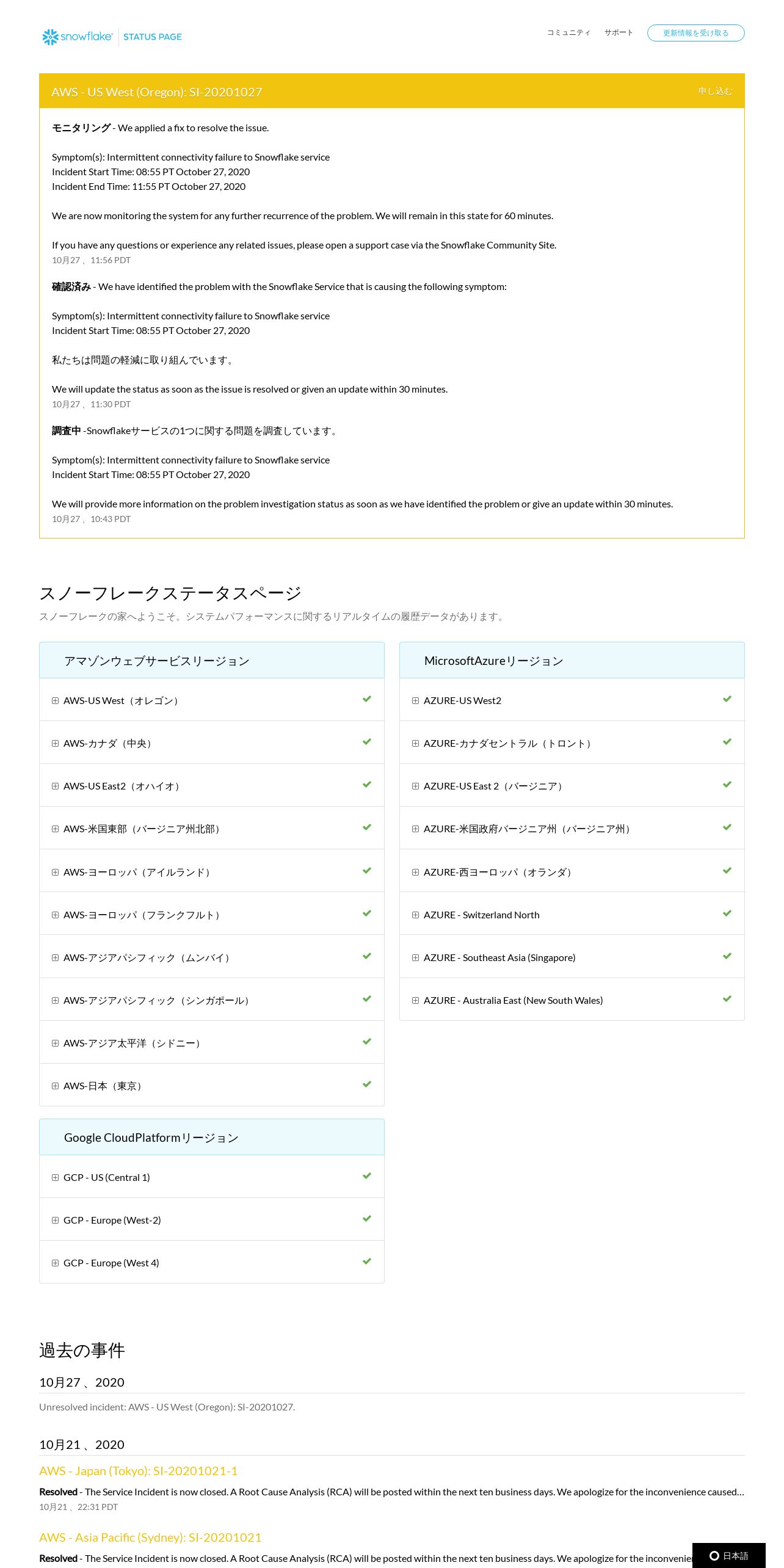
Task: Open the コミュニティ link
Action: 568,33
